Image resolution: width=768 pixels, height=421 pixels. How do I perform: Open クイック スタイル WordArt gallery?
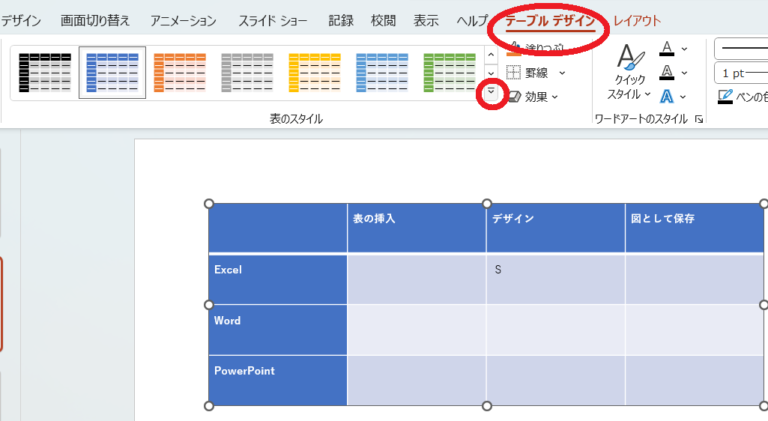click(x=629, y=71)
